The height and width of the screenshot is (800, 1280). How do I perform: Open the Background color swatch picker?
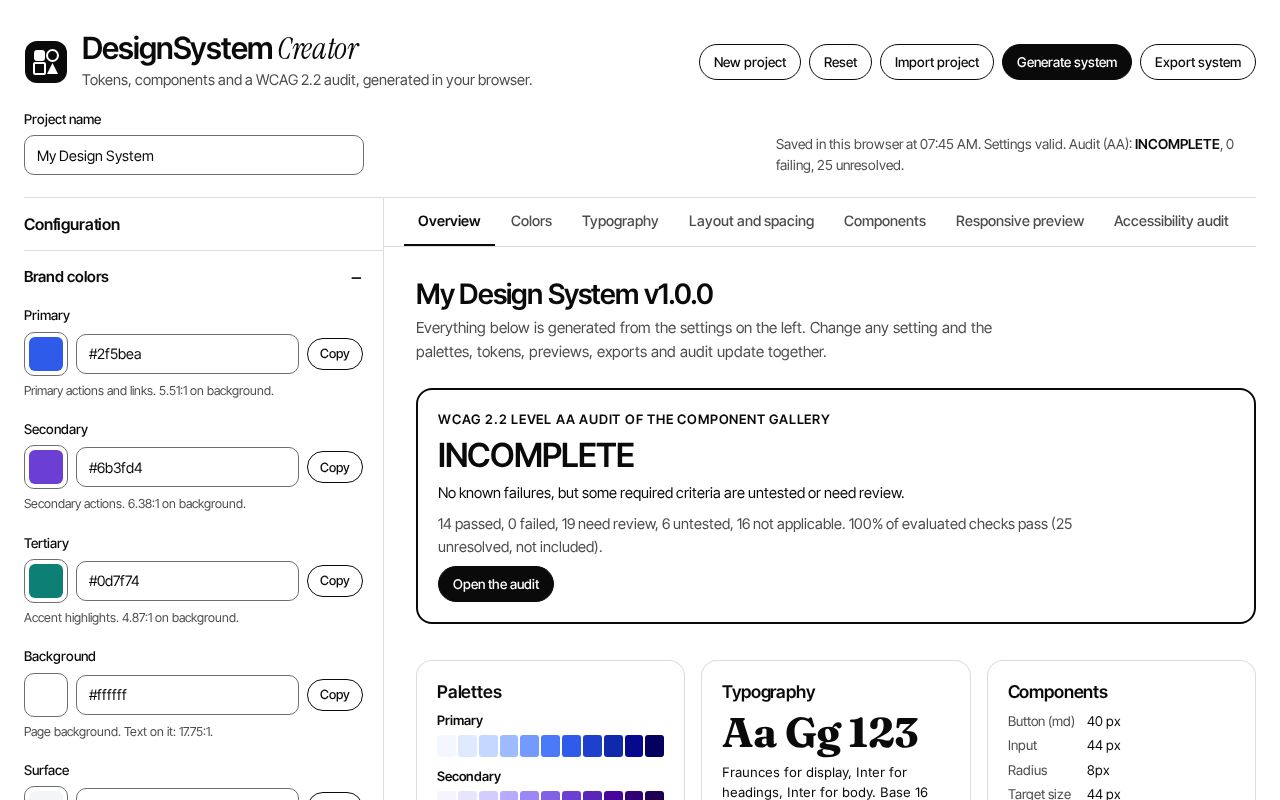[x=46, y=695]
